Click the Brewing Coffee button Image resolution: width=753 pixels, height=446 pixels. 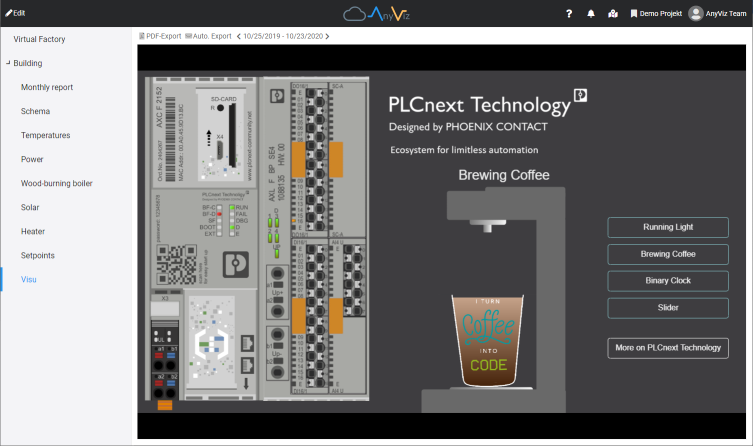click(x=668, y=254)
